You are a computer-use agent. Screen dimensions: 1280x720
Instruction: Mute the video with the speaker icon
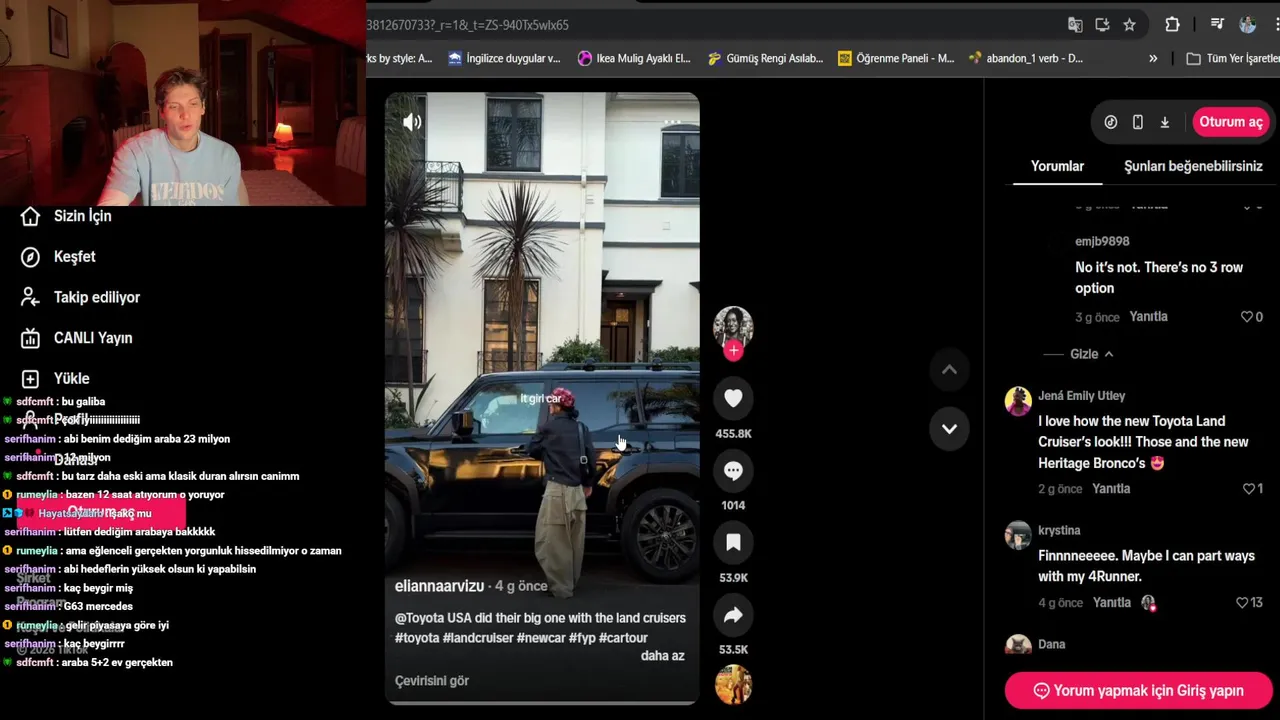tap(412, 122)
